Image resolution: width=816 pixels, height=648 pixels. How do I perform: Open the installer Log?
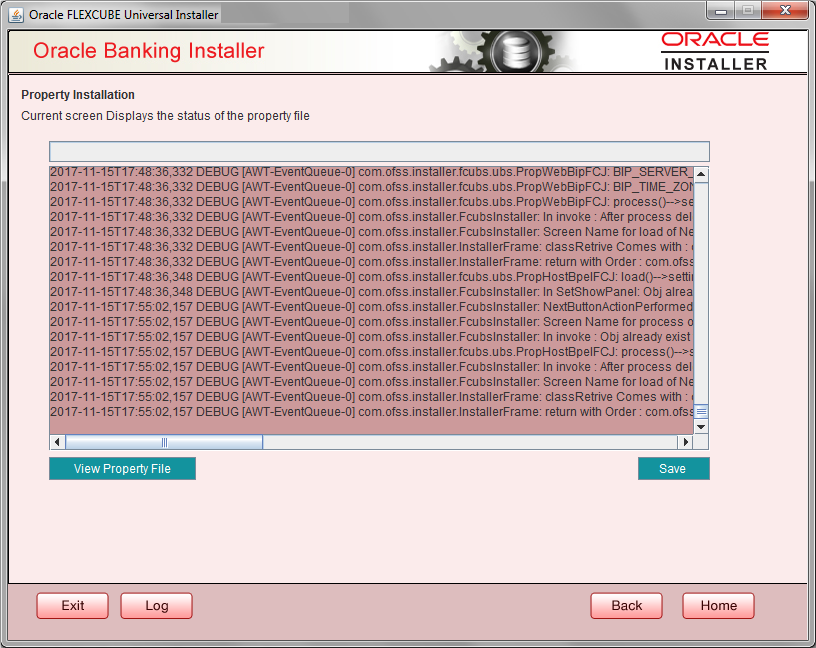(156, 605)
